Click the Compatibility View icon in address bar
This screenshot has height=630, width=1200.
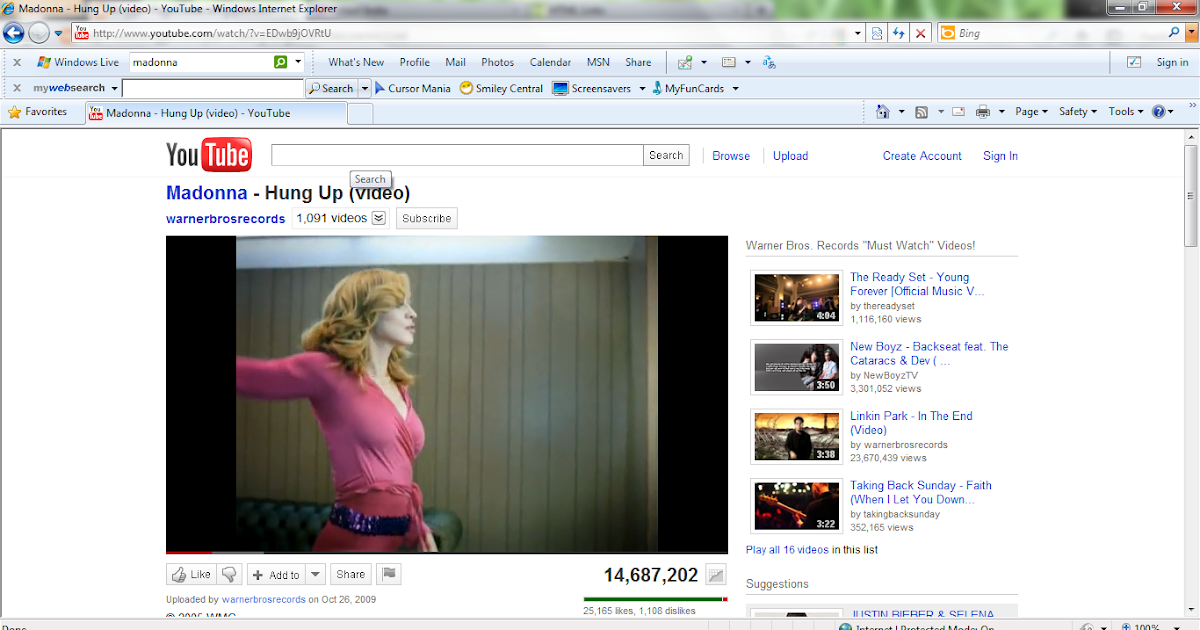click(x=877, y=33)
